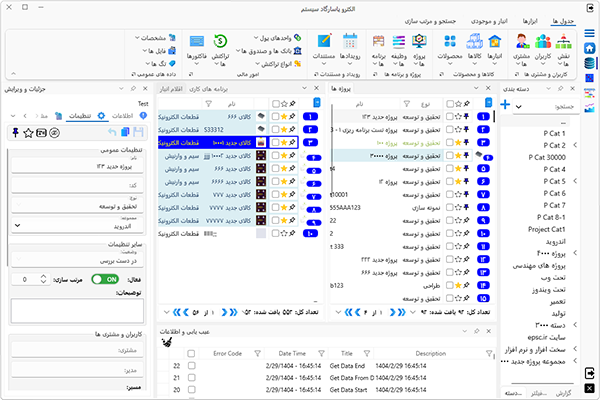Click the توضیحات text box
Screen dimensions: 600x400
pyautogui.click(x=75, y=314)
